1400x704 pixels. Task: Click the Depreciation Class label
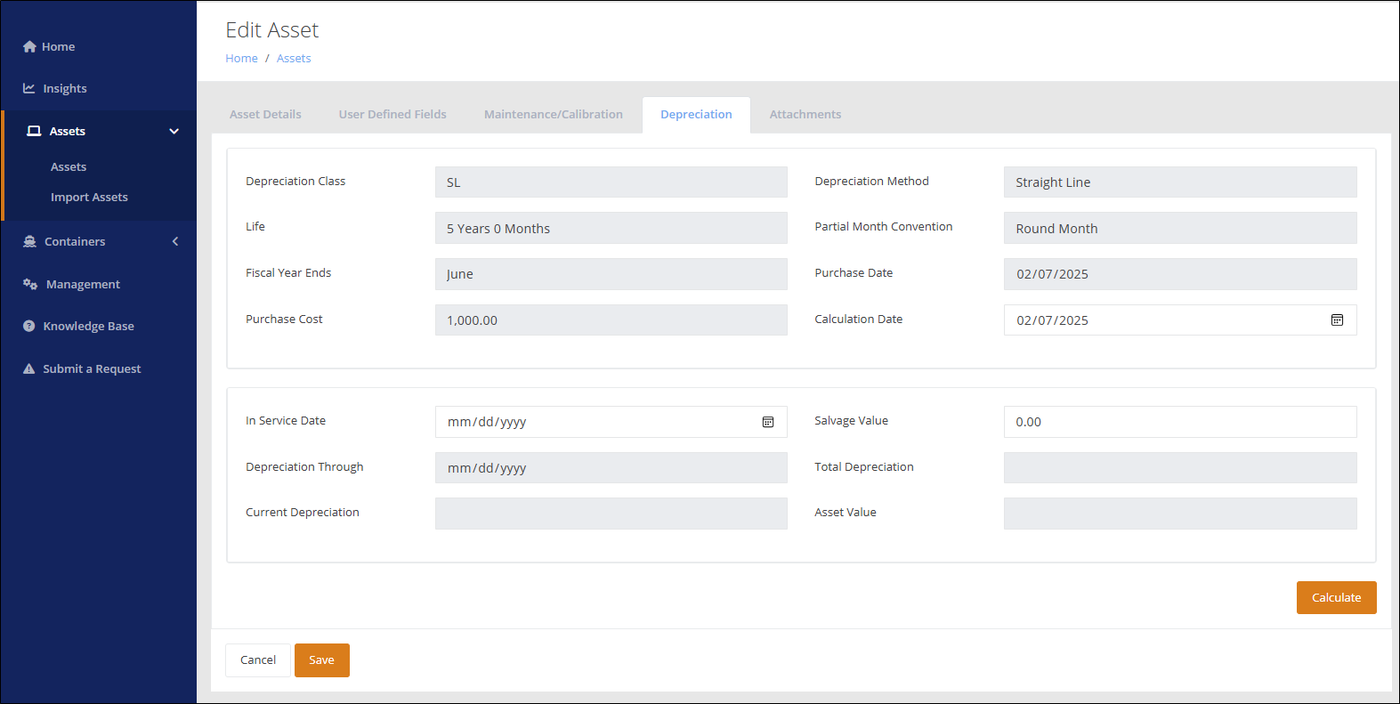click(296, 181)
